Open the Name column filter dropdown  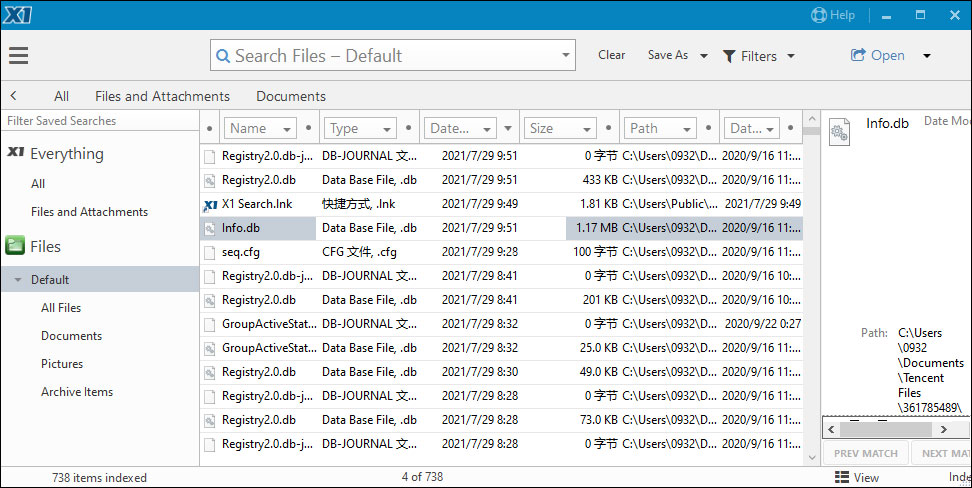(287, 130)
